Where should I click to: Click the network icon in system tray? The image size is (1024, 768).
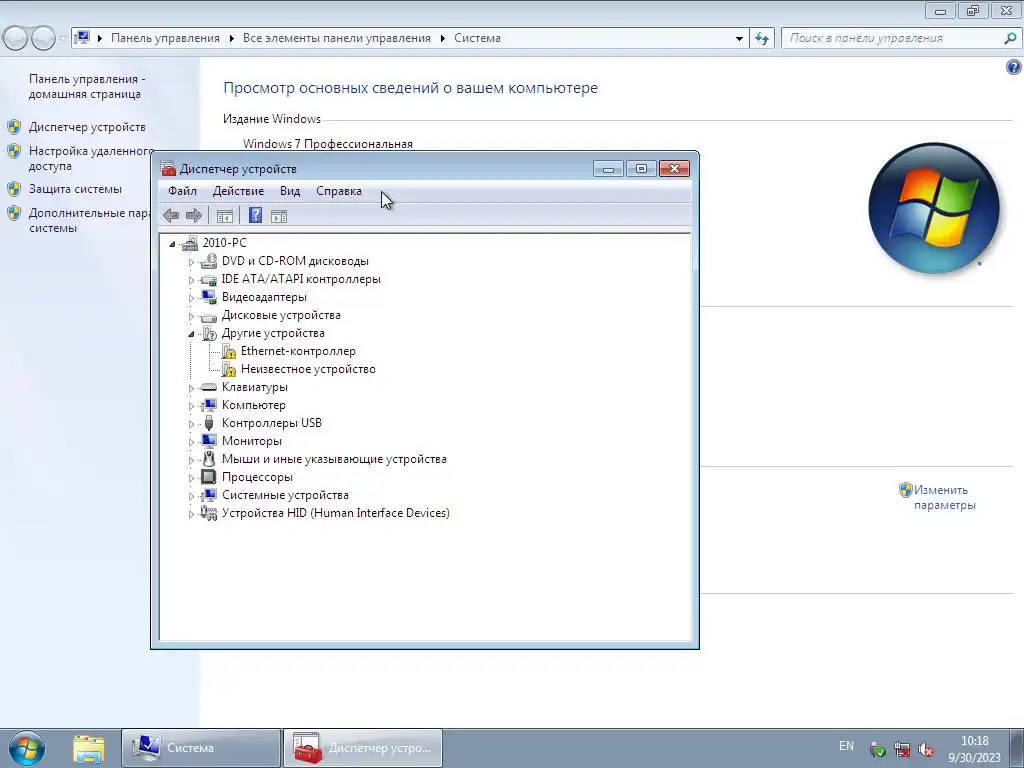[902, 749]
